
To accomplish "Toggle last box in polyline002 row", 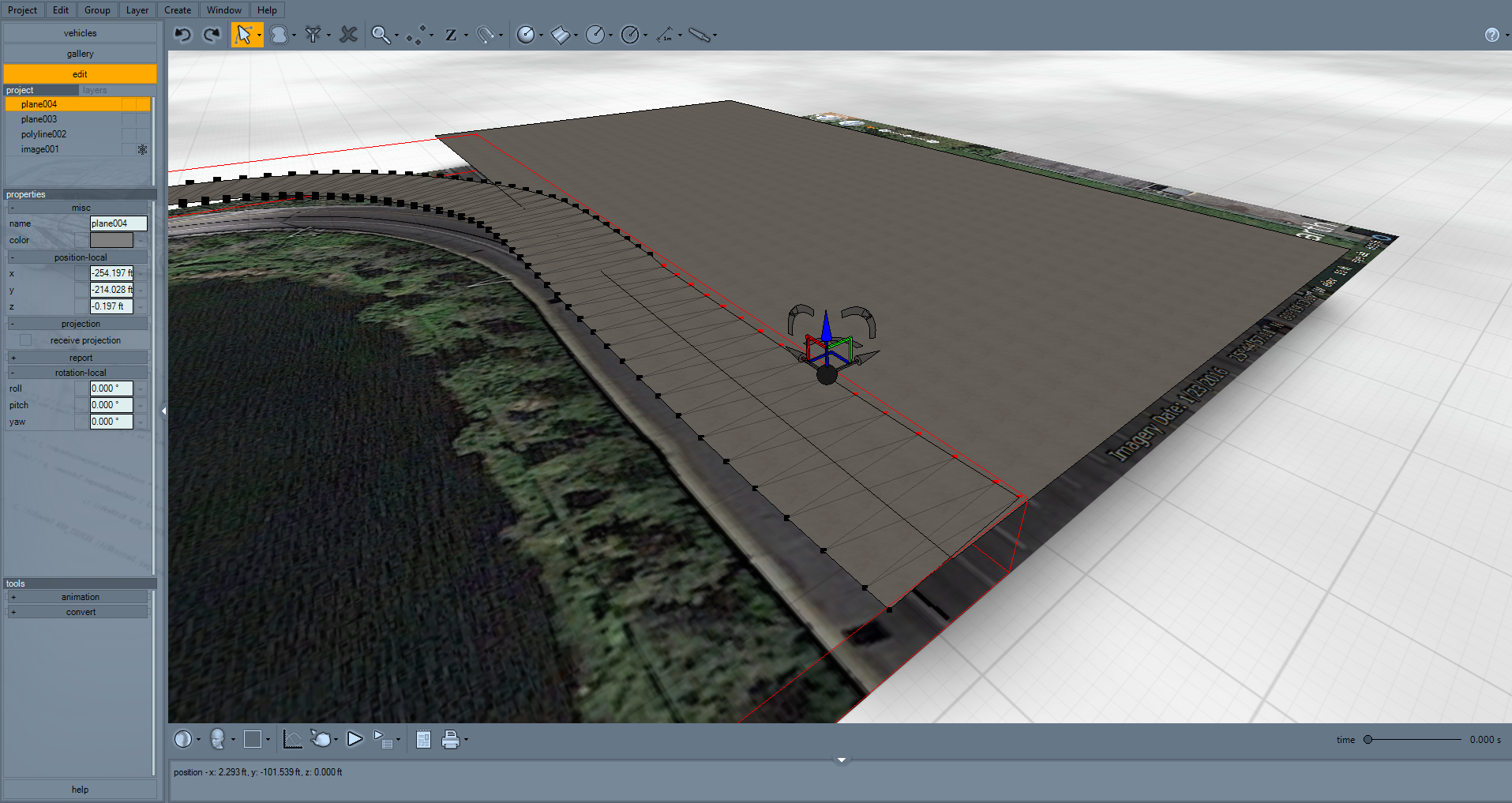I will (142, 134).
